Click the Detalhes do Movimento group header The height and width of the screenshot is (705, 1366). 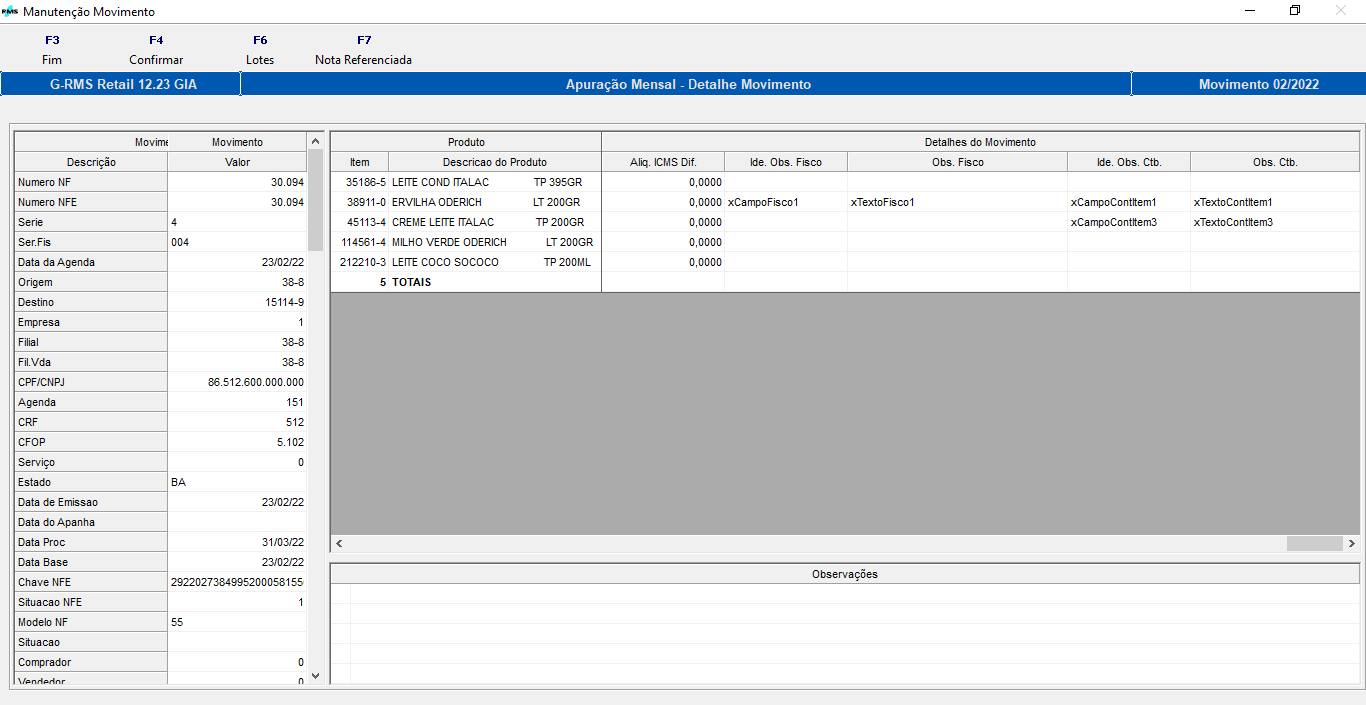980,142
